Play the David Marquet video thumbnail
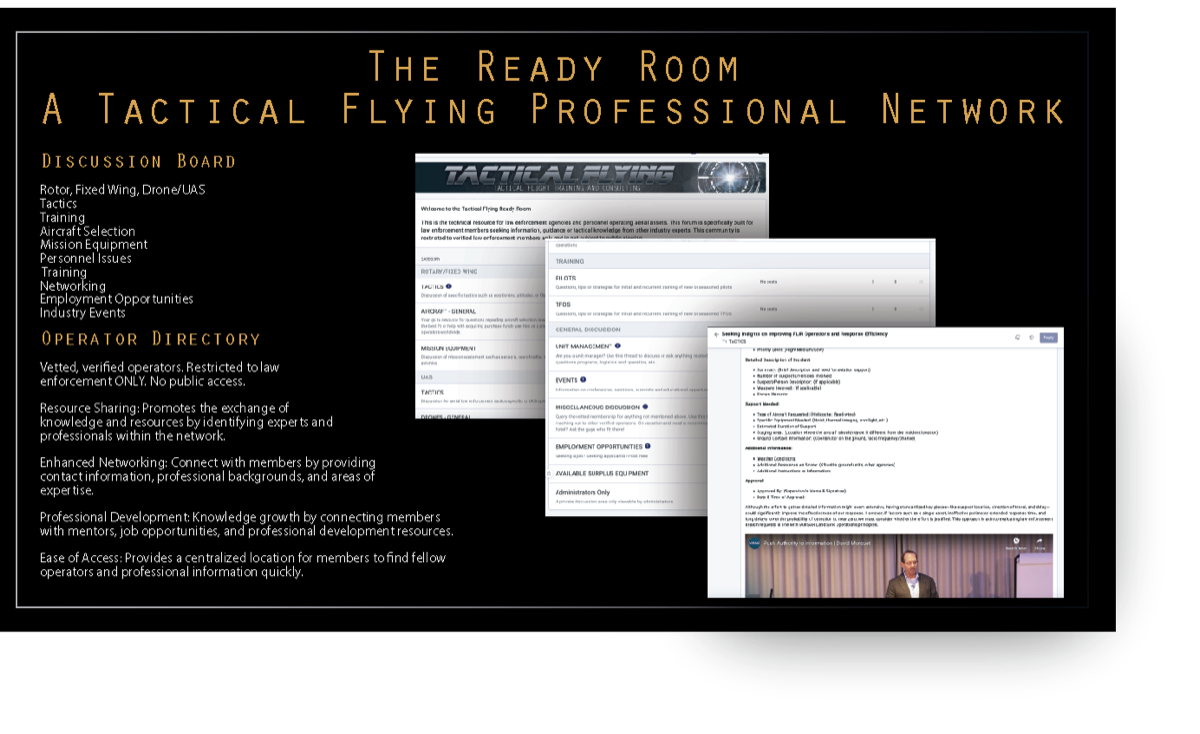Image resolution: width=1200 pixels, height=734 pixels. (885, 568)
